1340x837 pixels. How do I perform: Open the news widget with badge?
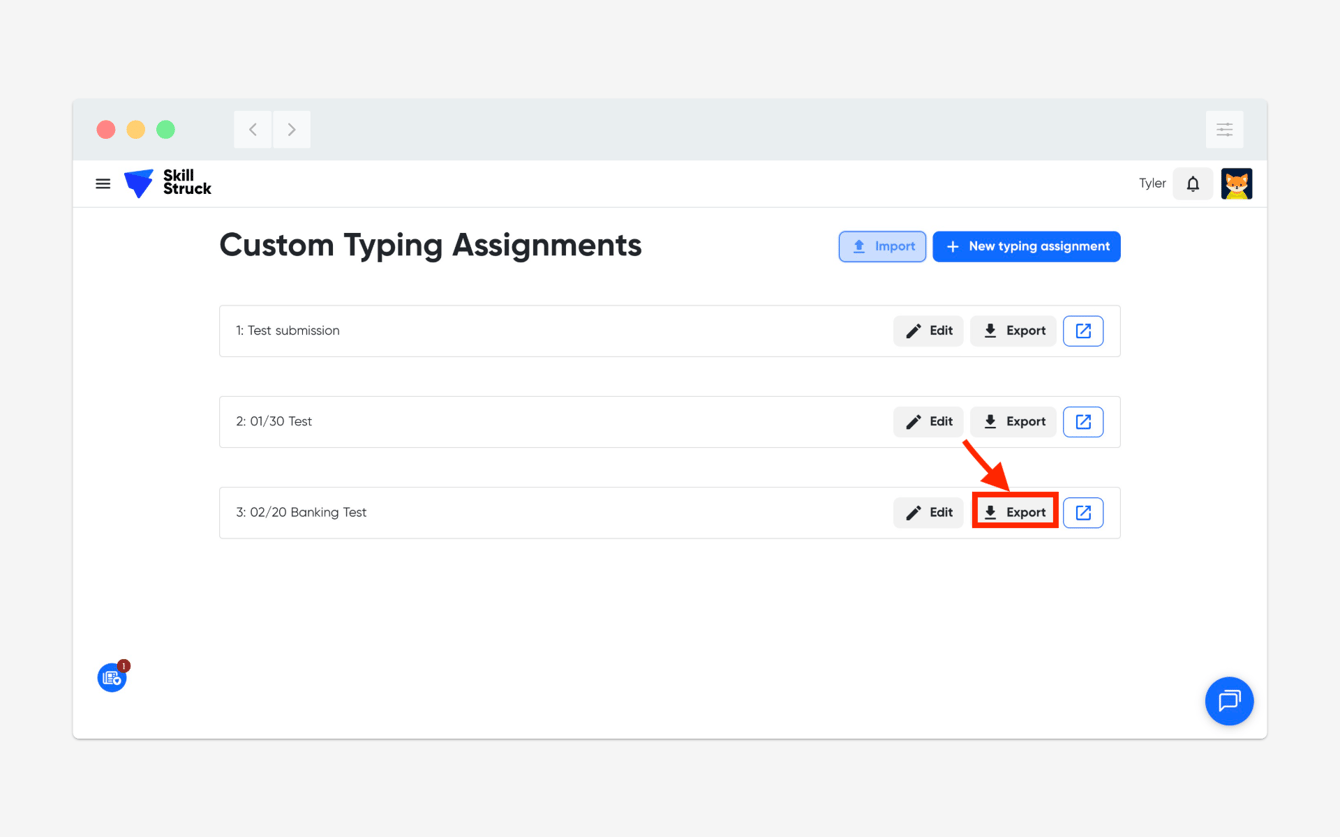112,677
